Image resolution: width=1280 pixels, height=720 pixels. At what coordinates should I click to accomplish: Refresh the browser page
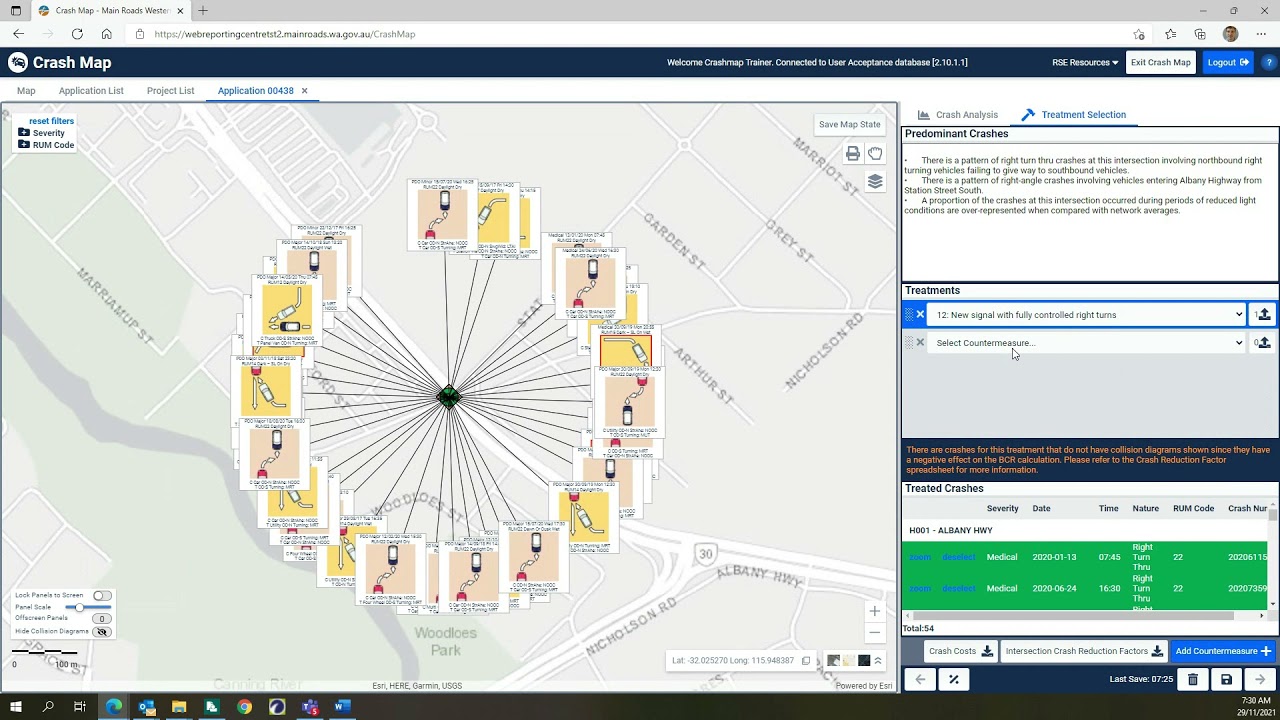[x=77, y=34]
